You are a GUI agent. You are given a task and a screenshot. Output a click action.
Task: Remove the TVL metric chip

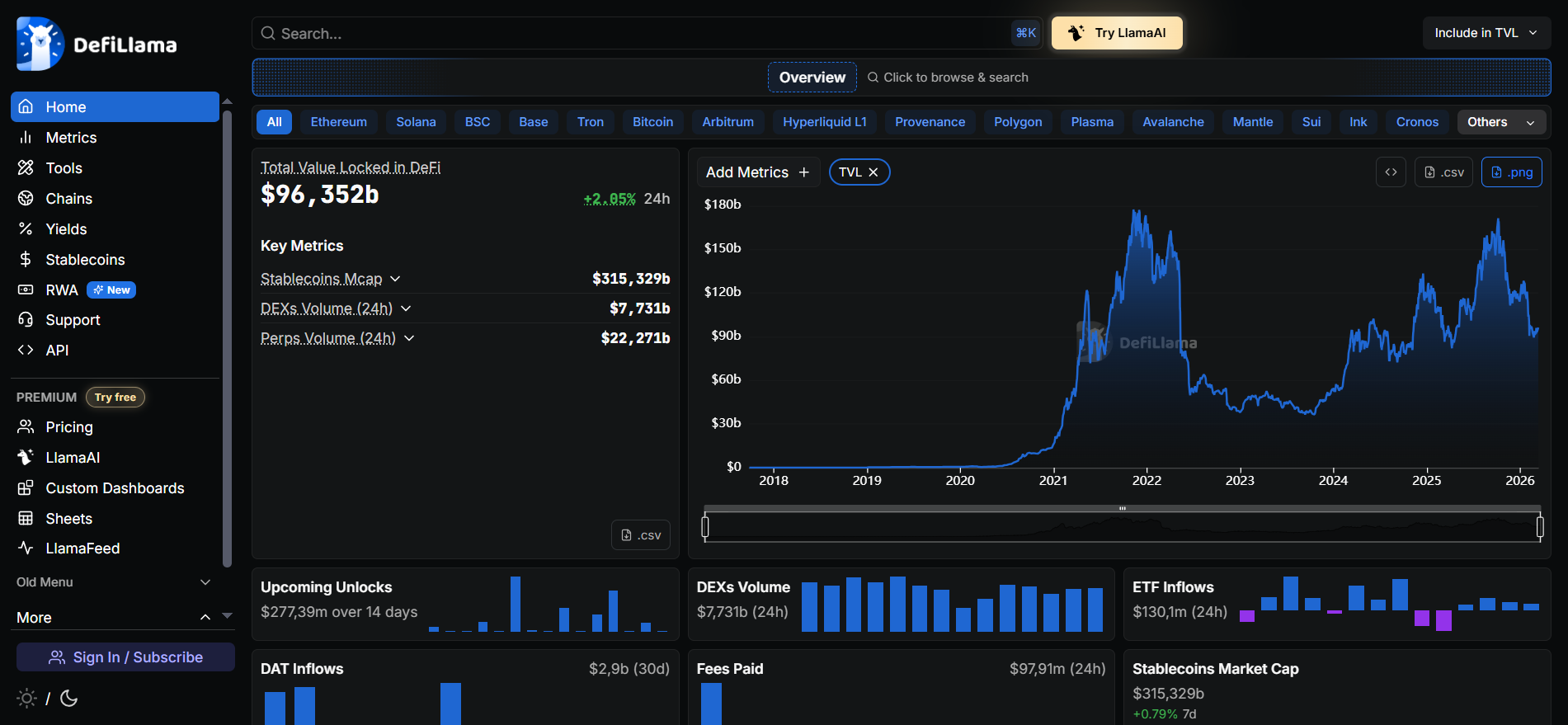873,172
